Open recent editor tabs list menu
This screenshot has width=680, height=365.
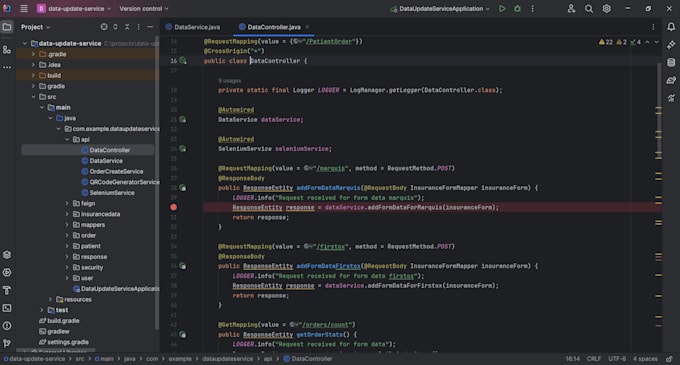click(653, 27)
